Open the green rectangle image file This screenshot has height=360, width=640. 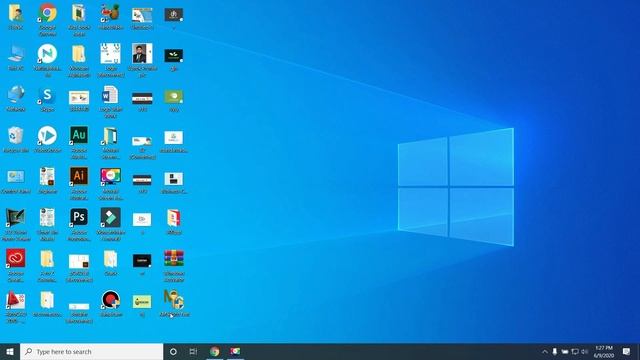pos(174,97)
